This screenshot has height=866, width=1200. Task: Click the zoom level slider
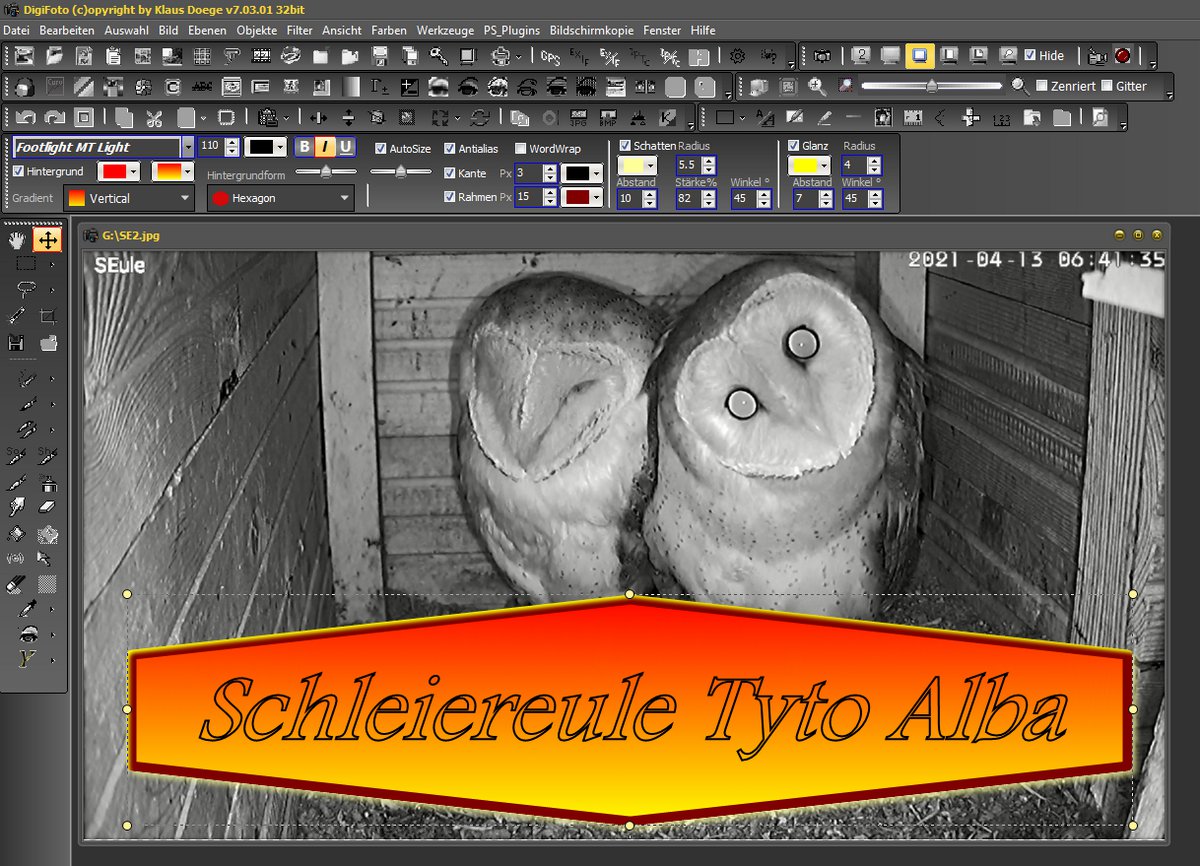(930, 86)
